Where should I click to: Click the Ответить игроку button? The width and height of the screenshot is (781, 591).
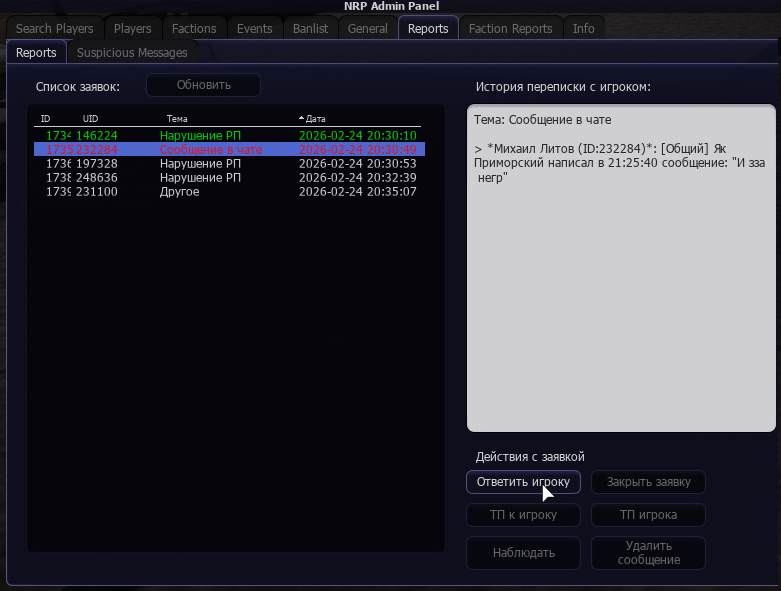[523, 482]
